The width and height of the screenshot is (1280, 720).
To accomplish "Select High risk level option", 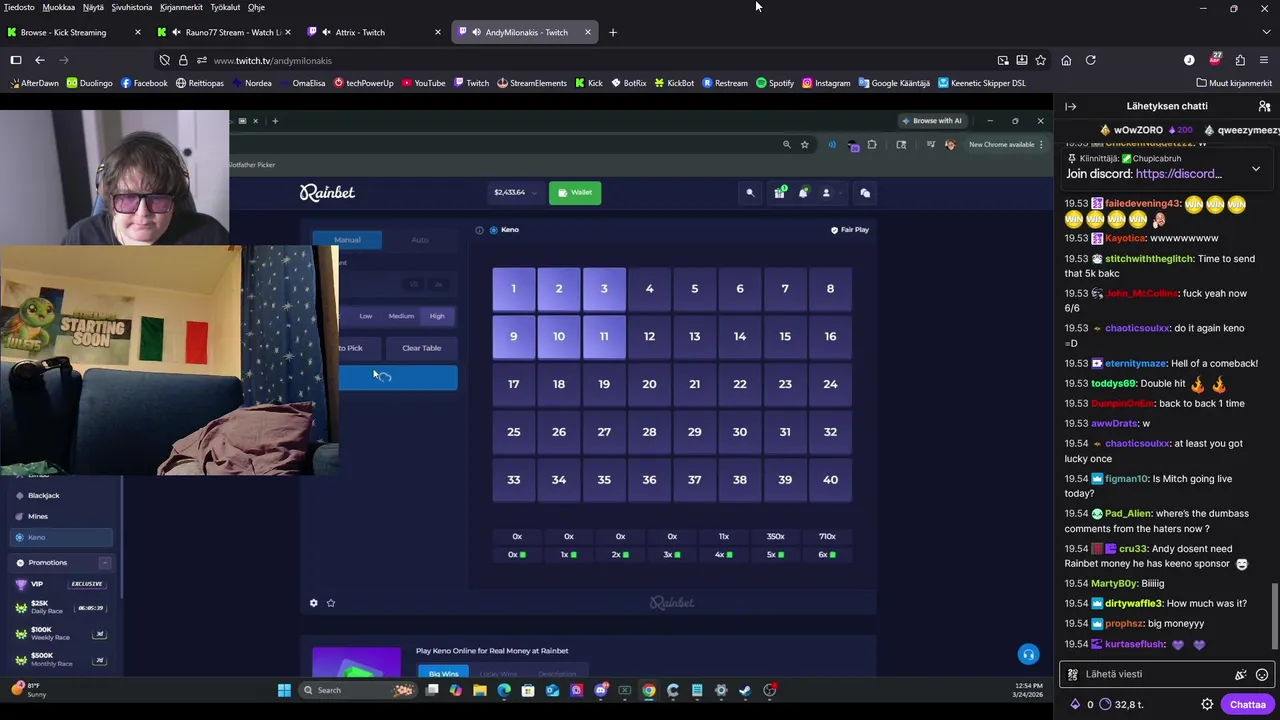I will point(437,316).
